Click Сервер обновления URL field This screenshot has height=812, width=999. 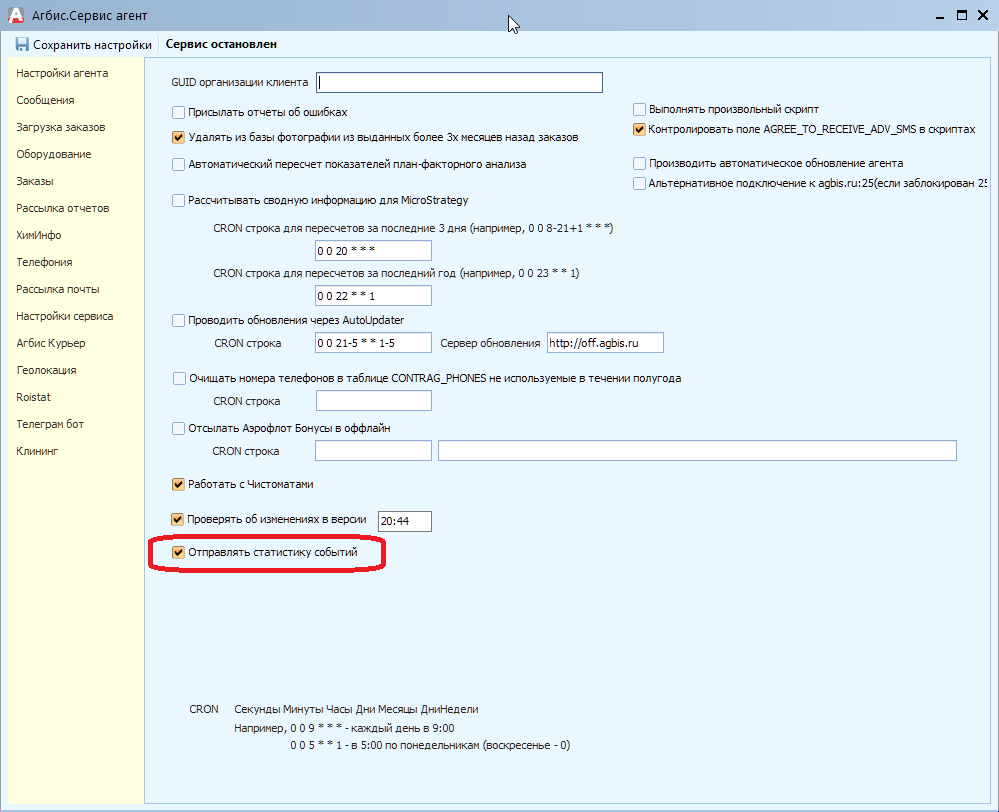[x=605, y=343]
